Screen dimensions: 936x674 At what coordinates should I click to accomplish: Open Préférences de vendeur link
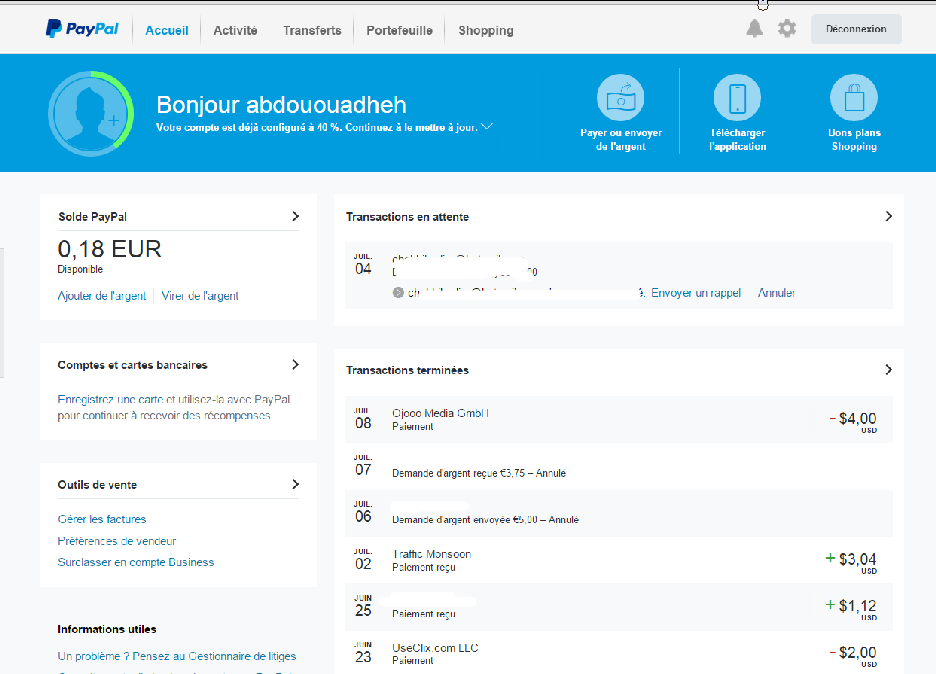coord(116,541)
